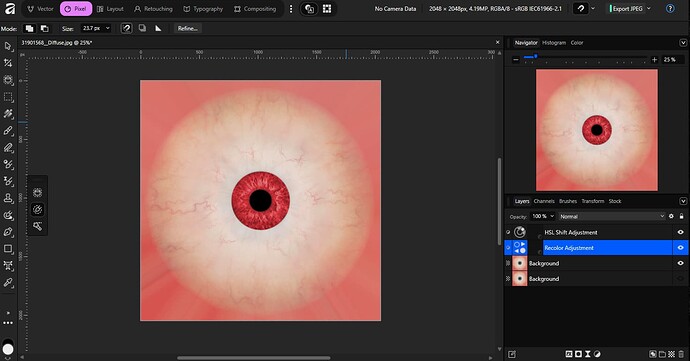The width and height of the screenshot is (690, 361).
Task: Expand the Navigator panel options chevron
Action: coord(683,43)
